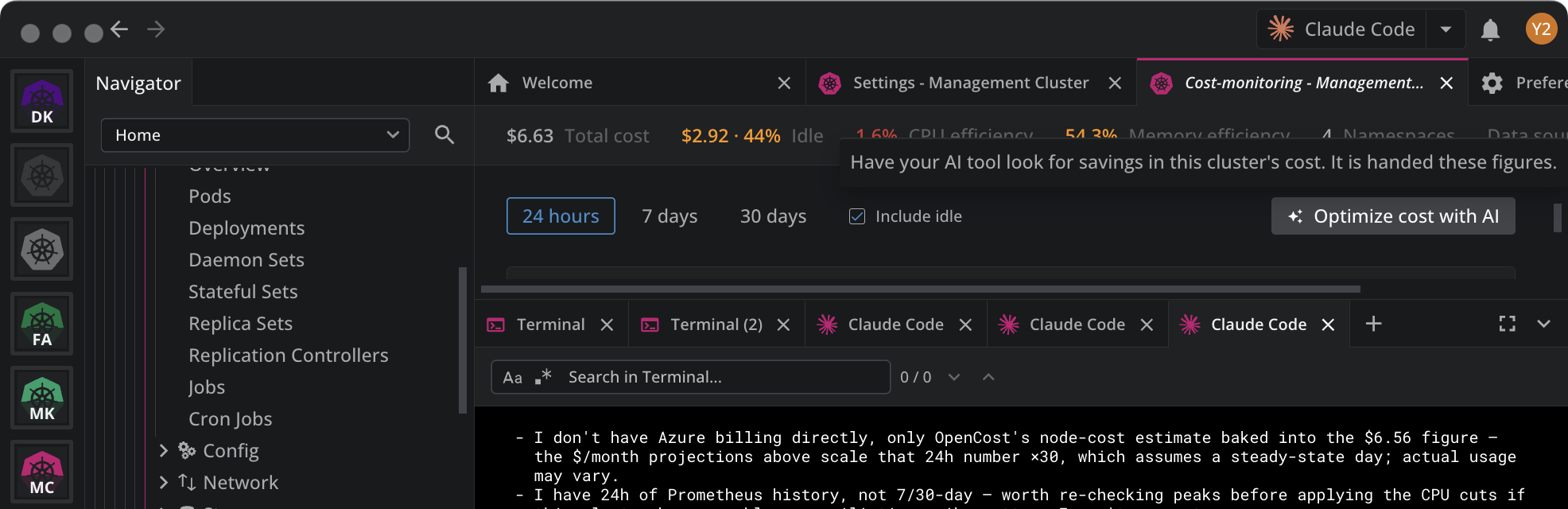Add a new terminal tab with plus

(x=1373, y=324)
